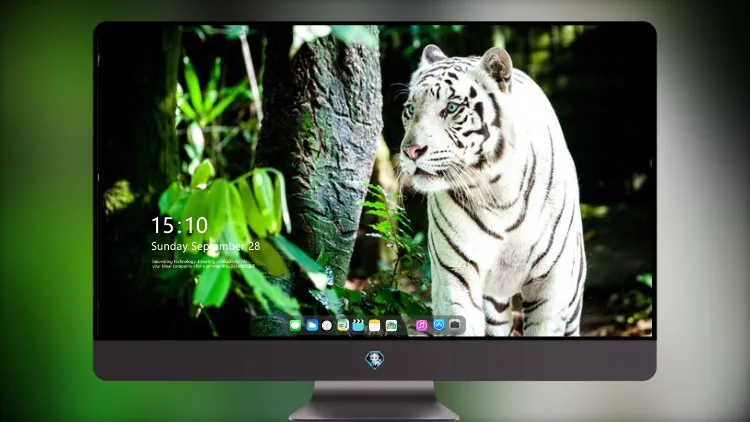Open the pink Music app in dock
This screenshot has height=422, width=750.
click(421, 326)
